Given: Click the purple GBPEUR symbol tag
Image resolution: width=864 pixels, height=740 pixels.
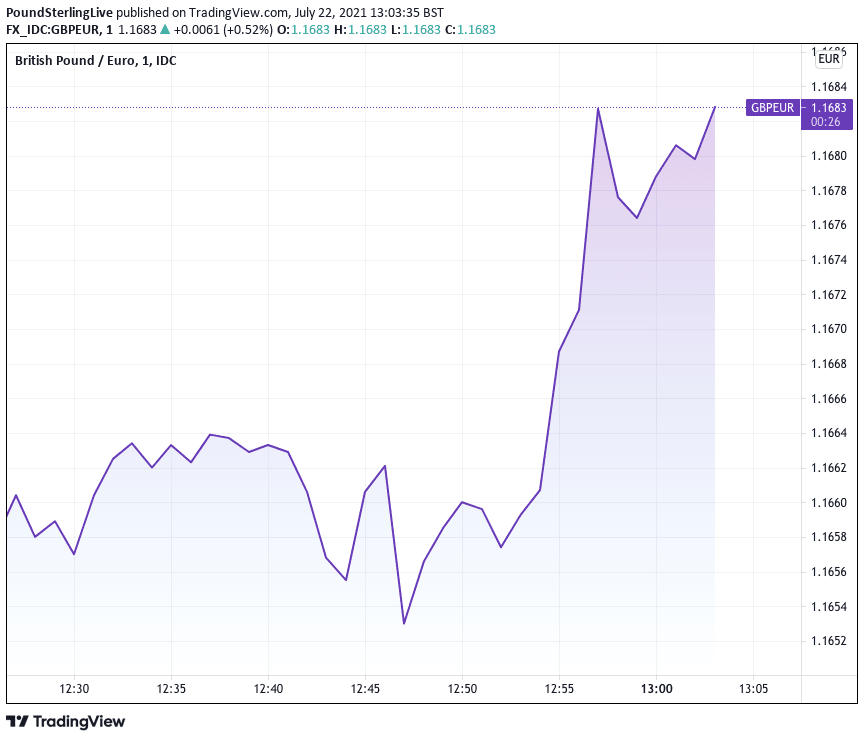Looking at the screenshot, I should 772,107.
